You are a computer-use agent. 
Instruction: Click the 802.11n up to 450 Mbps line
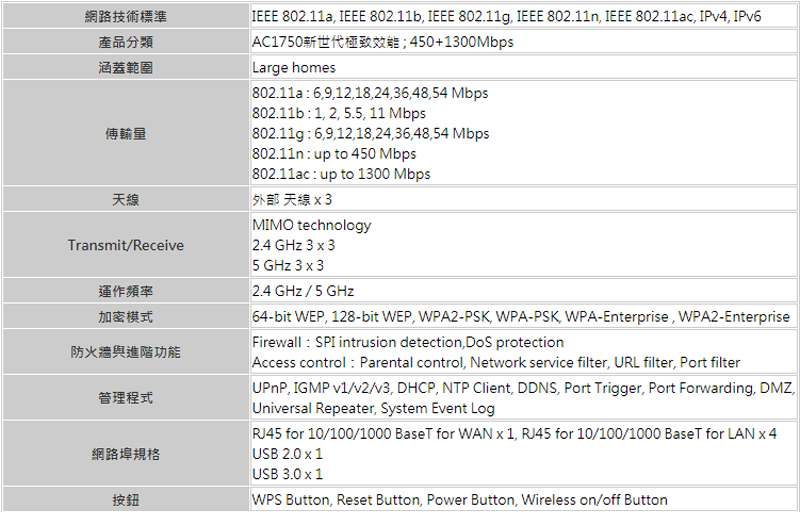(334, 153)
